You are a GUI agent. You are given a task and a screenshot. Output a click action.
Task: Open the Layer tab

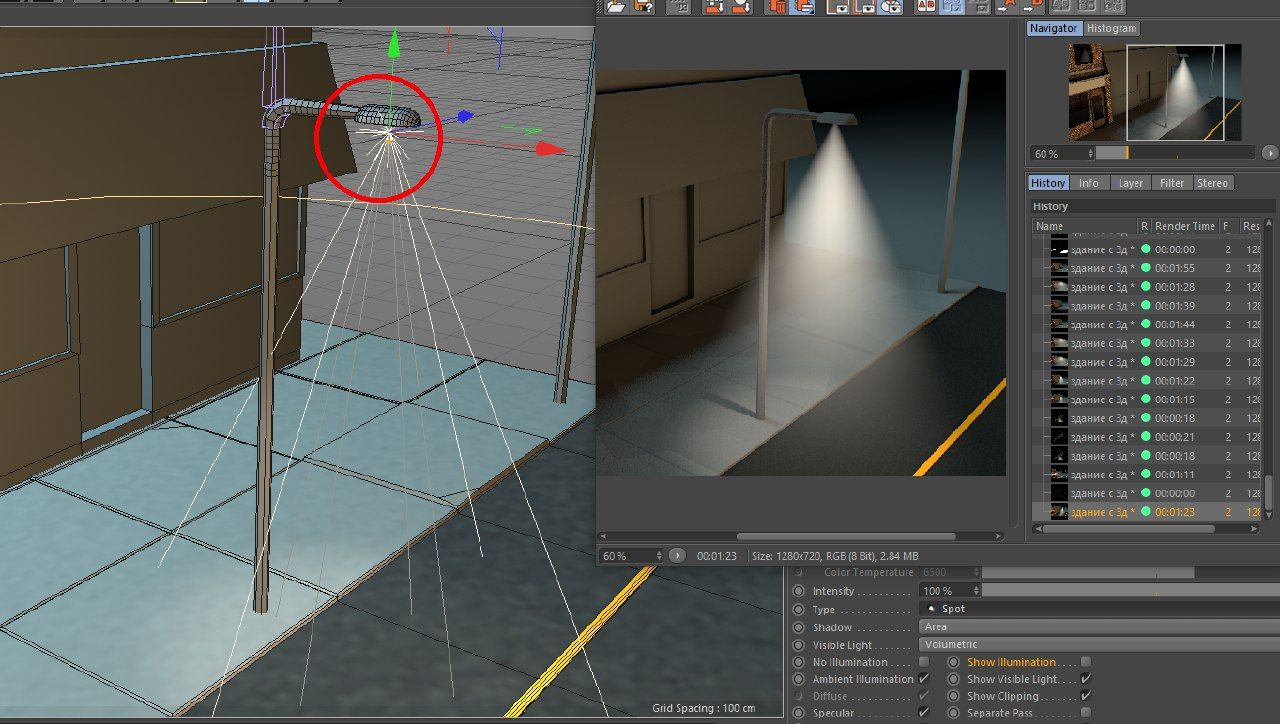coord(1131,183)
